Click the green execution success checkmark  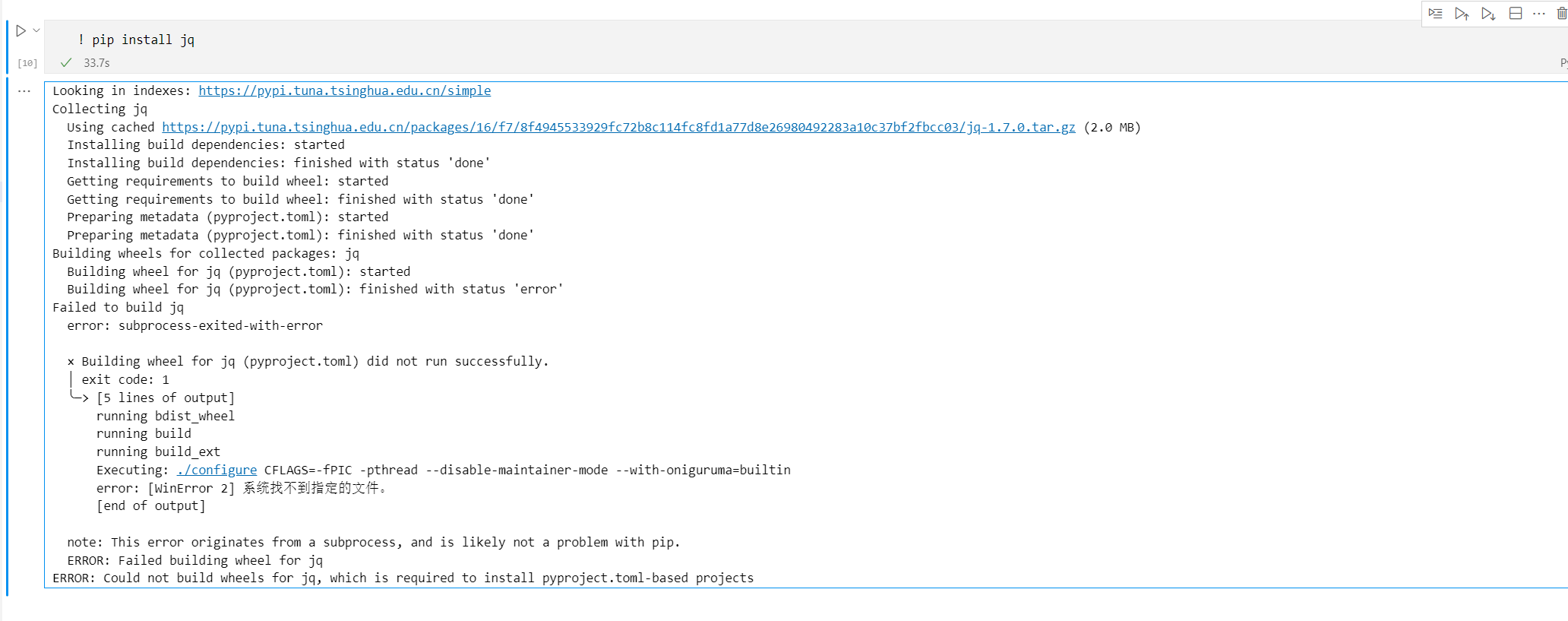click(x=66, y=63)
